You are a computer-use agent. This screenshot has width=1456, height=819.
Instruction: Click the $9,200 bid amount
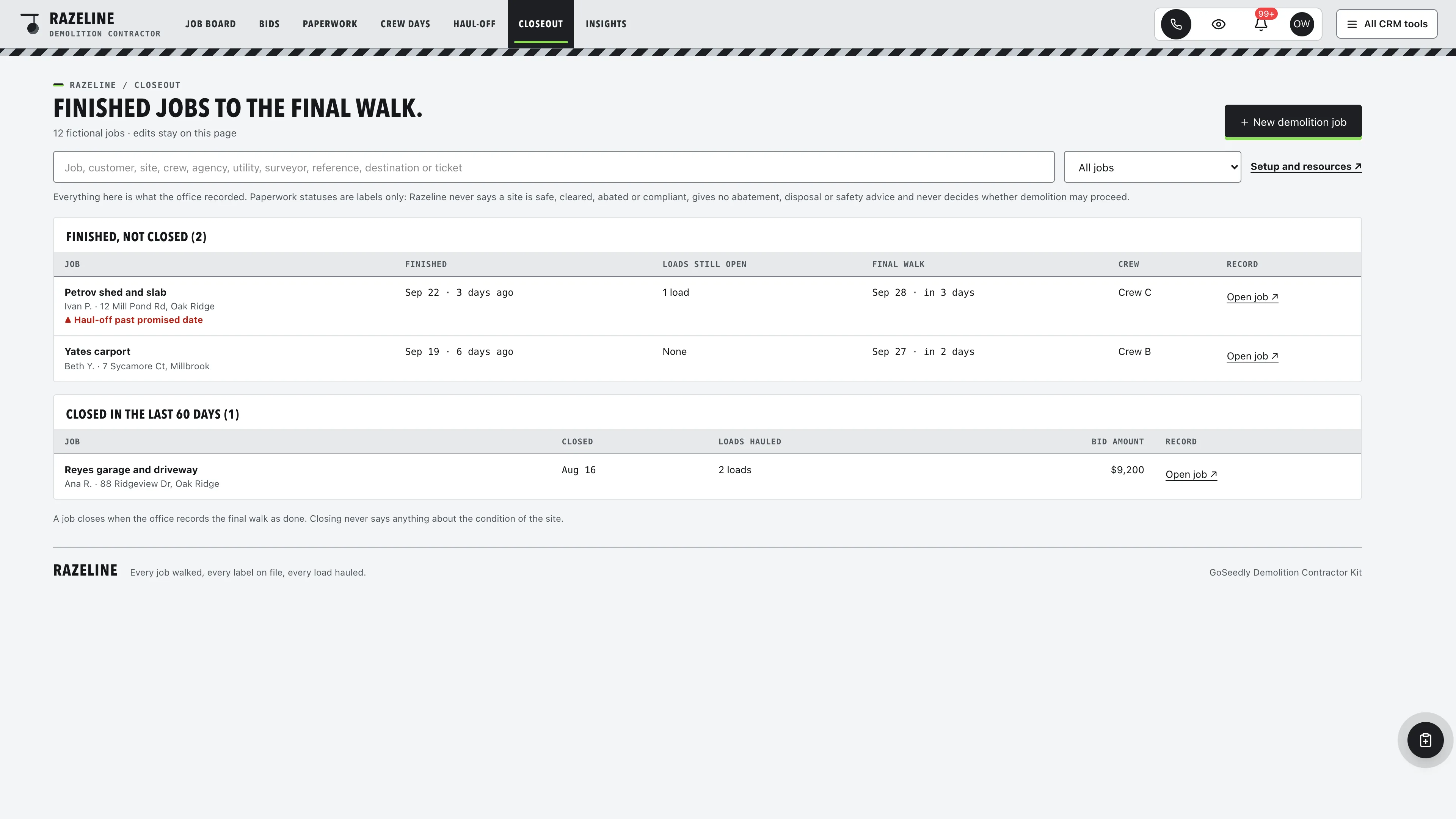pos(1127,470)
